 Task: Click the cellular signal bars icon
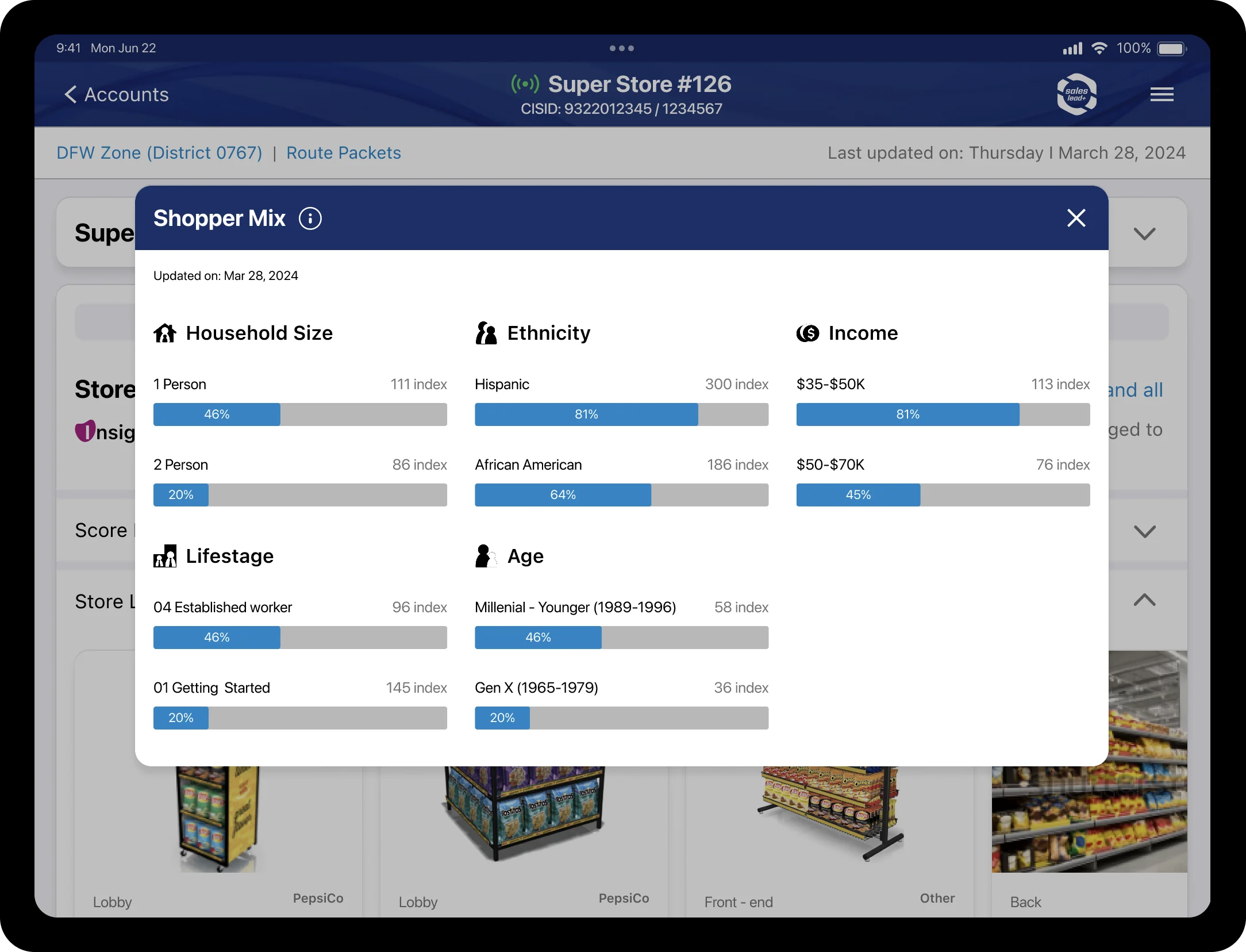coord(1072,48)
